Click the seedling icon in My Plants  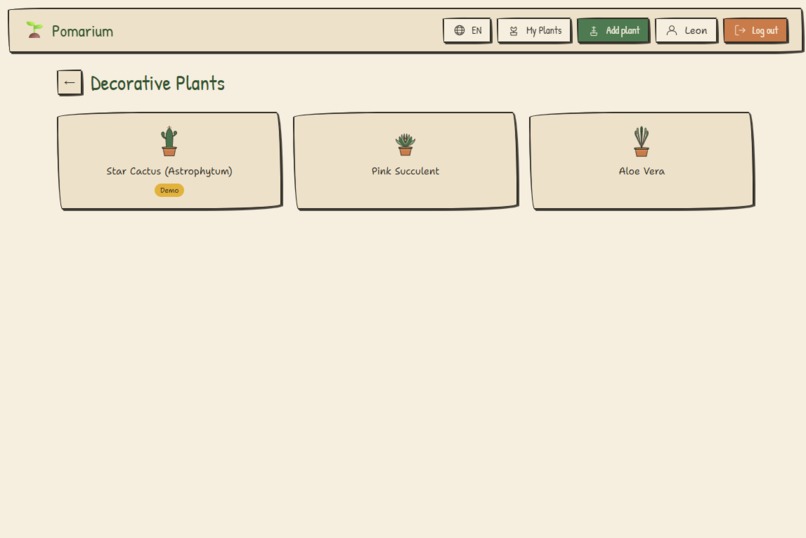(x=514, y=31)
